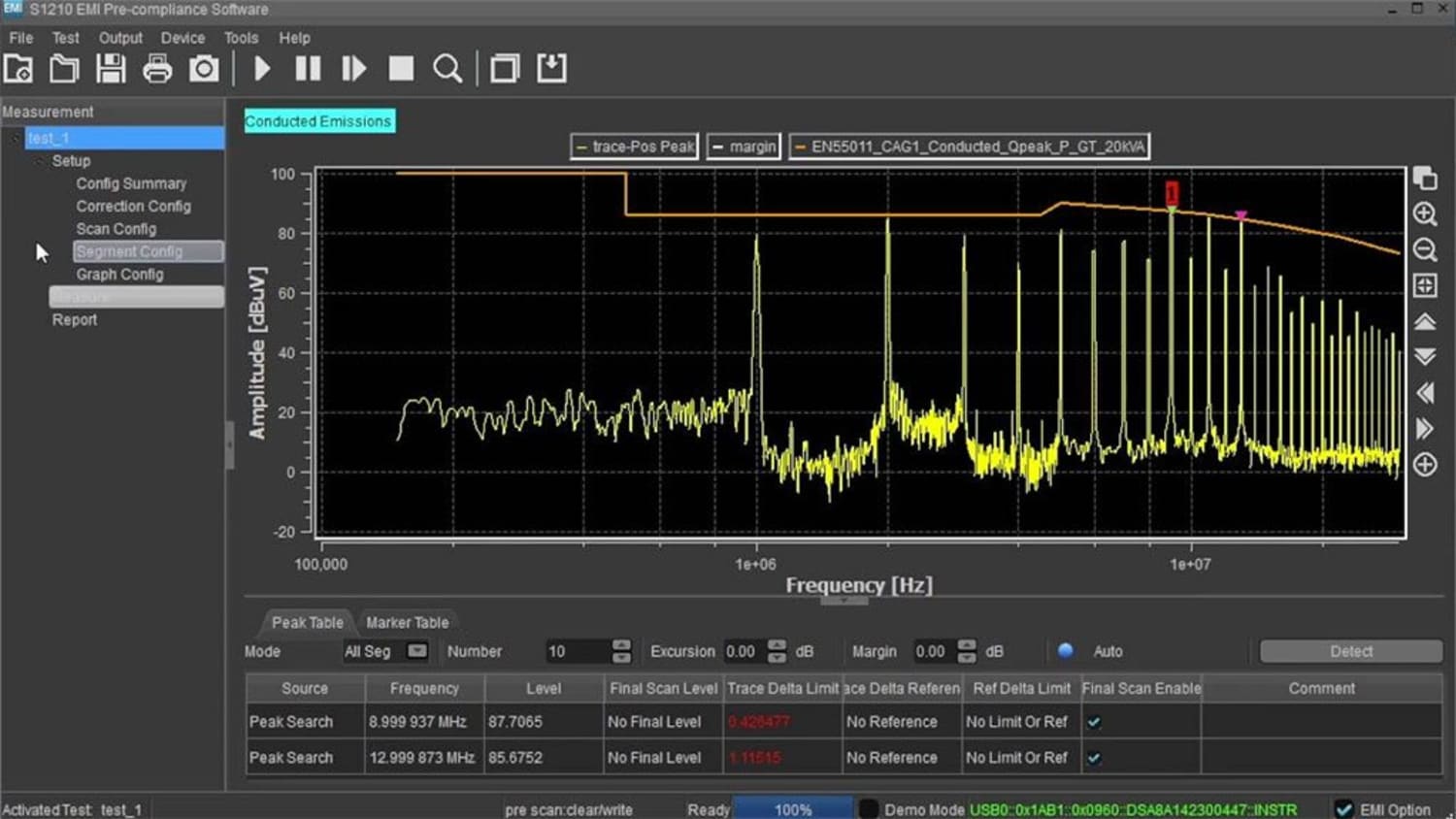Image resolution: width=1456 pixels, height=819 pixels.
Task: Switch to the Marker Table tab
Action: point(407,622)
